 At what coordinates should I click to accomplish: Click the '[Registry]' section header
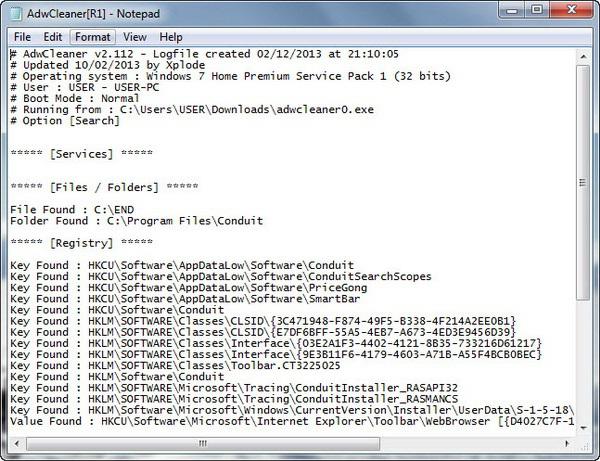pos(82,243)
